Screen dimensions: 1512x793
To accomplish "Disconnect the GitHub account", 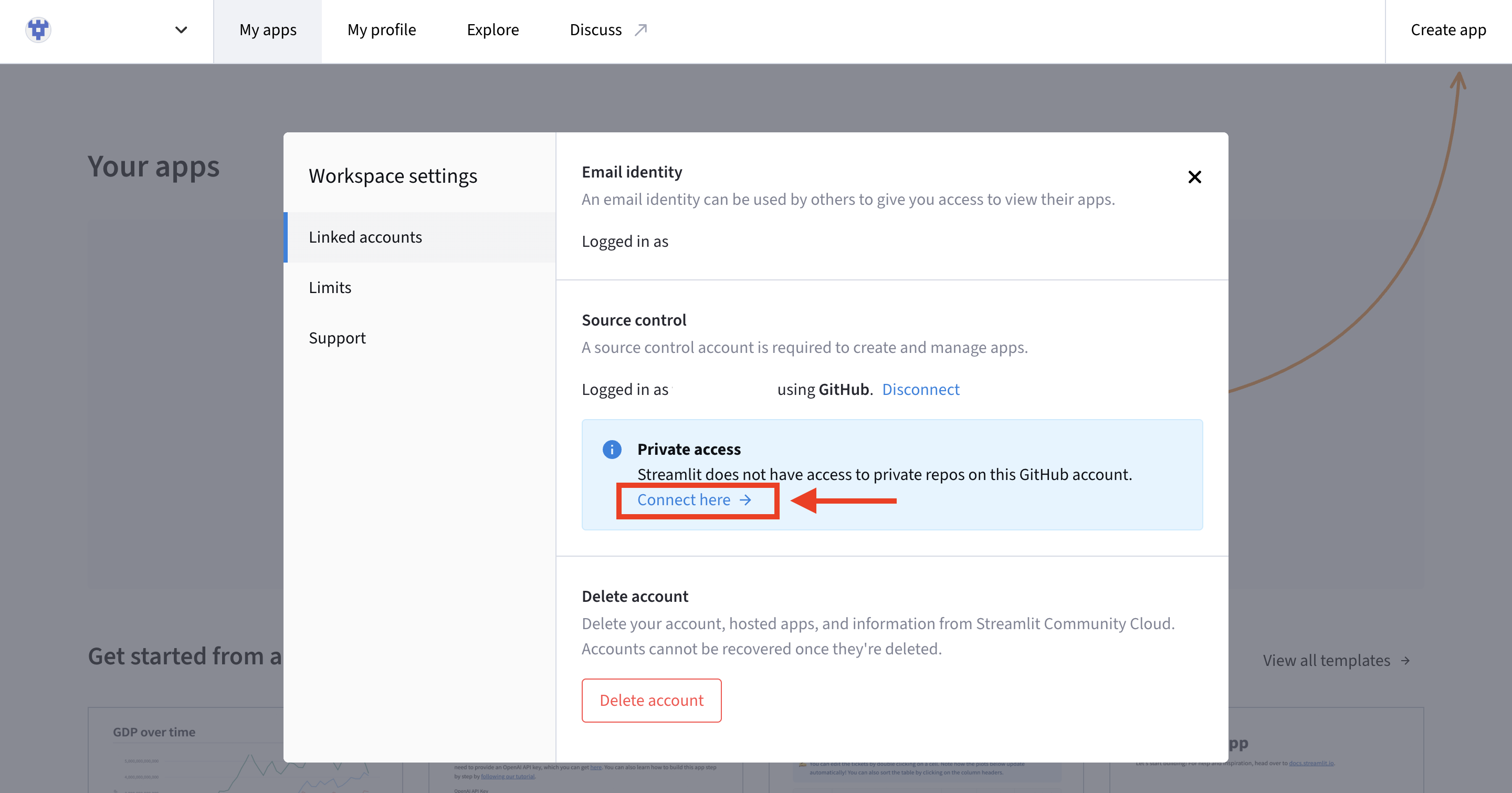I will (920, 390).
